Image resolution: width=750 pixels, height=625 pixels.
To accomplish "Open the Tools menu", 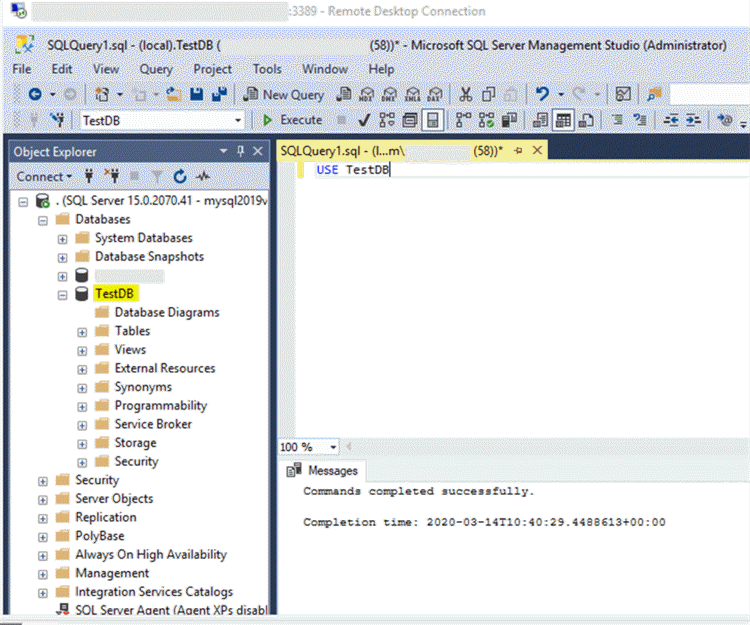I will (x=267, y=69).
